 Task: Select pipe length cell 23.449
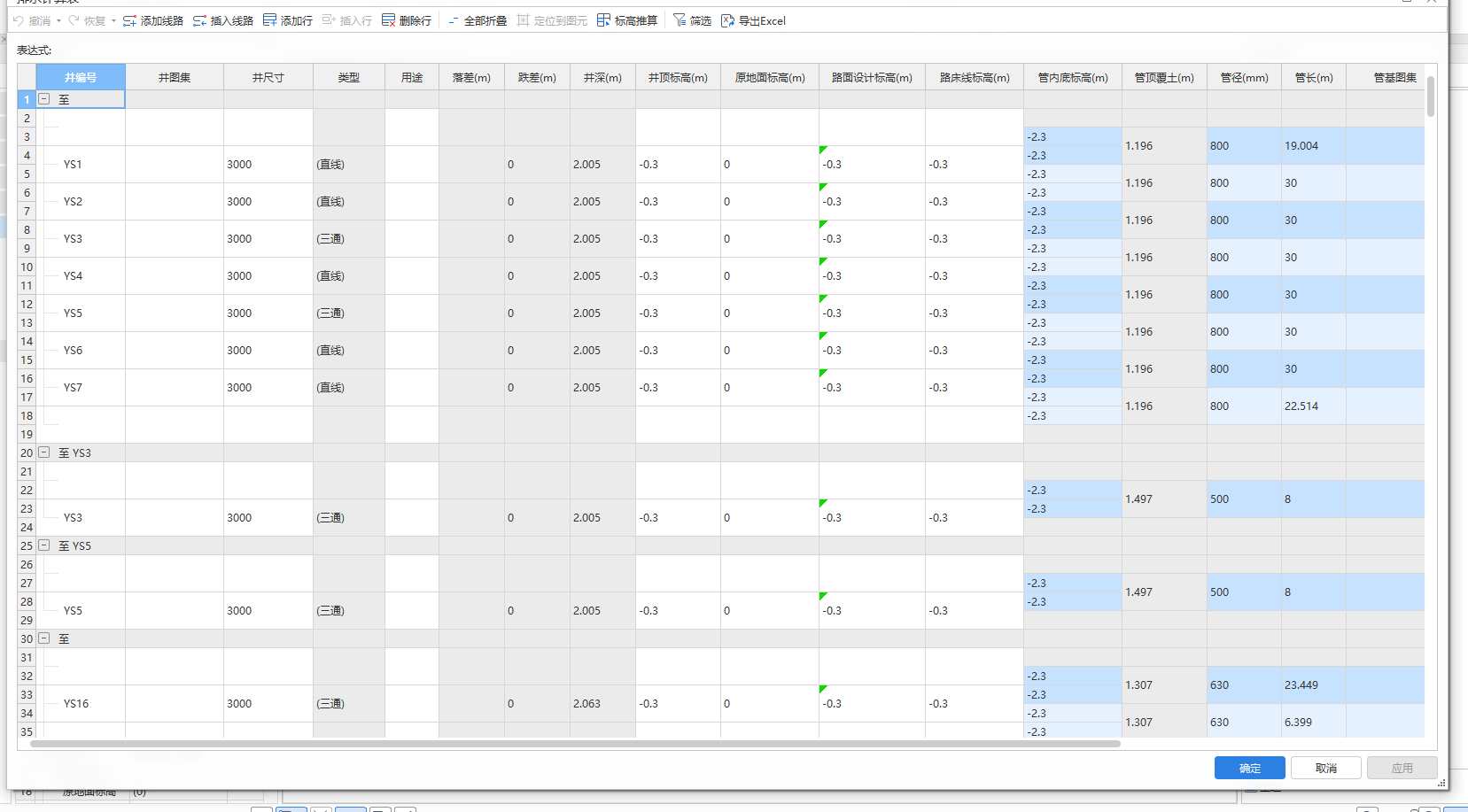tap(1314, 685)
